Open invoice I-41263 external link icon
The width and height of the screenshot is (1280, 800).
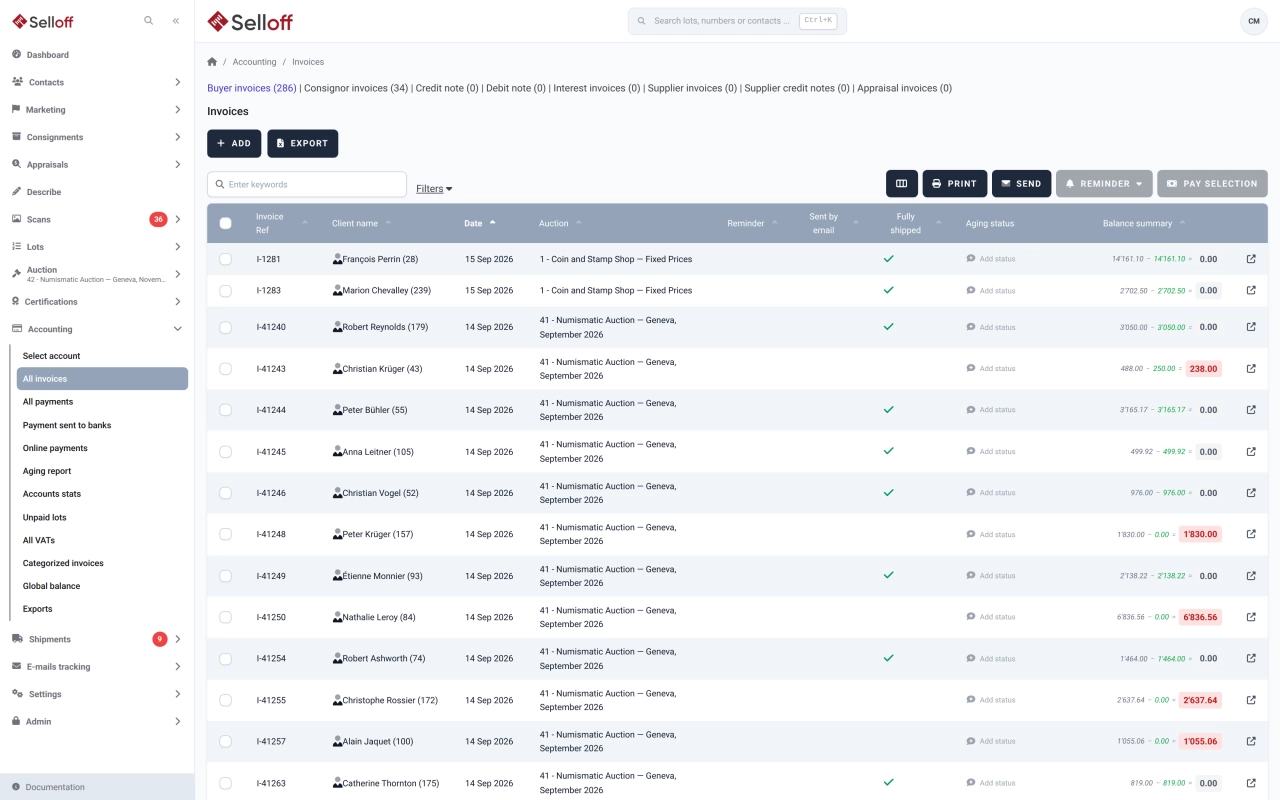tap(1251, 783)
